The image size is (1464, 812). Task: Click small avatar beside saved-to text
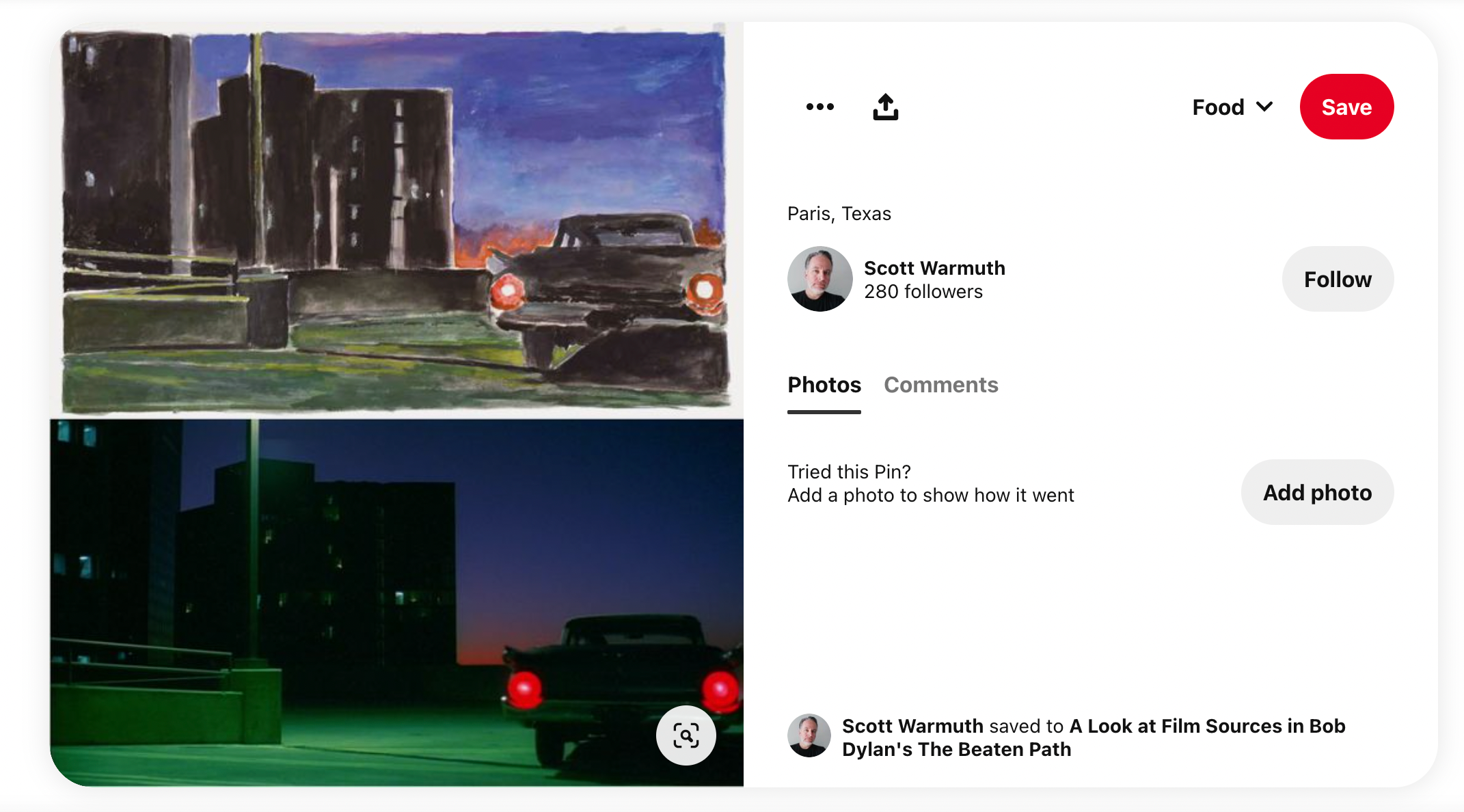tap(809, 736)
